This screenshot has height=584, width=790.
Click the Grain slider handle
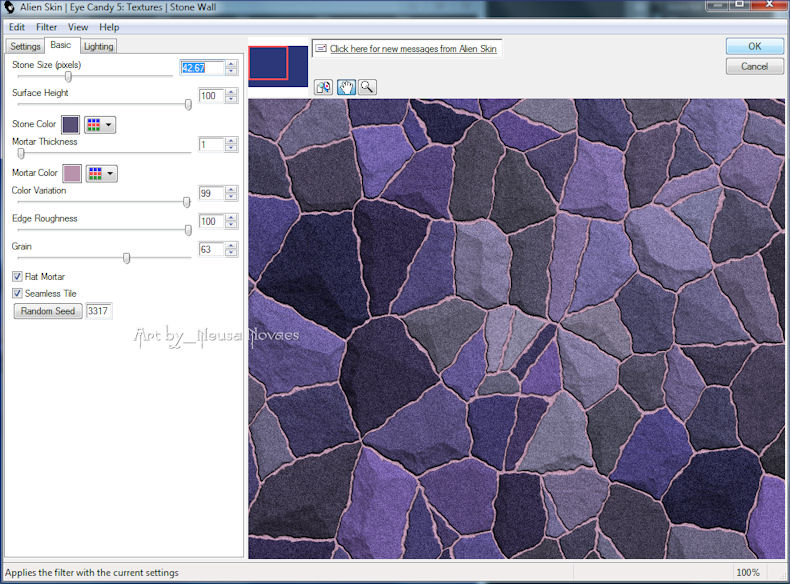[x=126, y=258]
